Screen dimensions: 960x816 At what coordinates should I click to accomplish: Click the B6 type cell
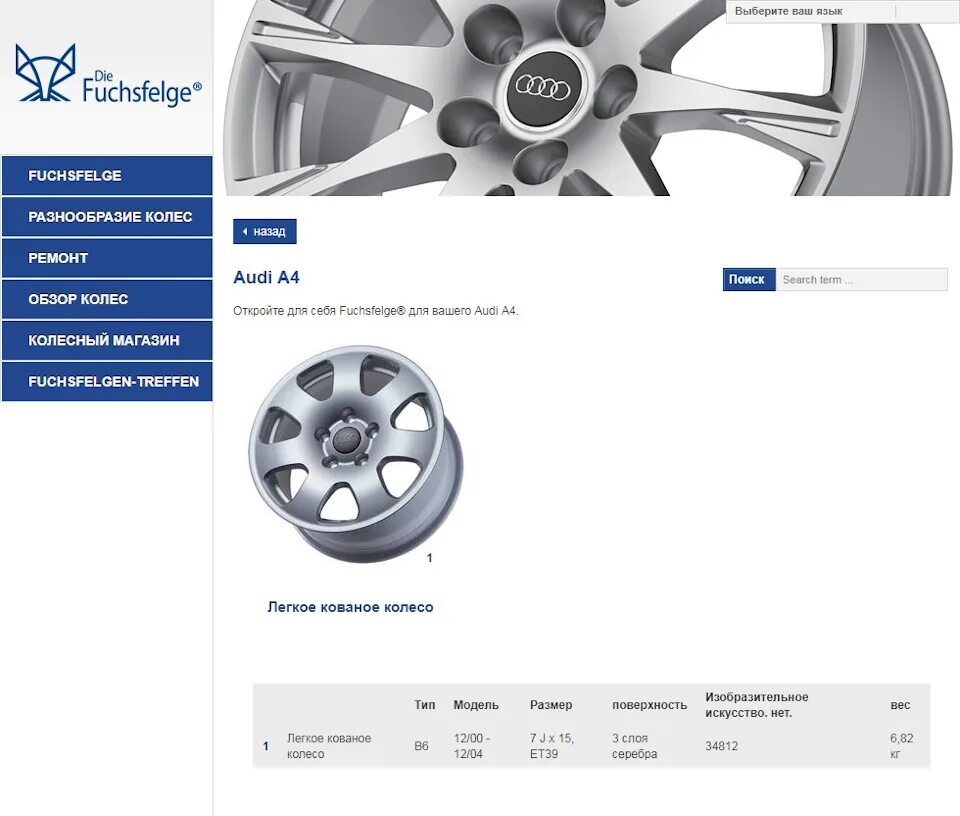[421, 746]
